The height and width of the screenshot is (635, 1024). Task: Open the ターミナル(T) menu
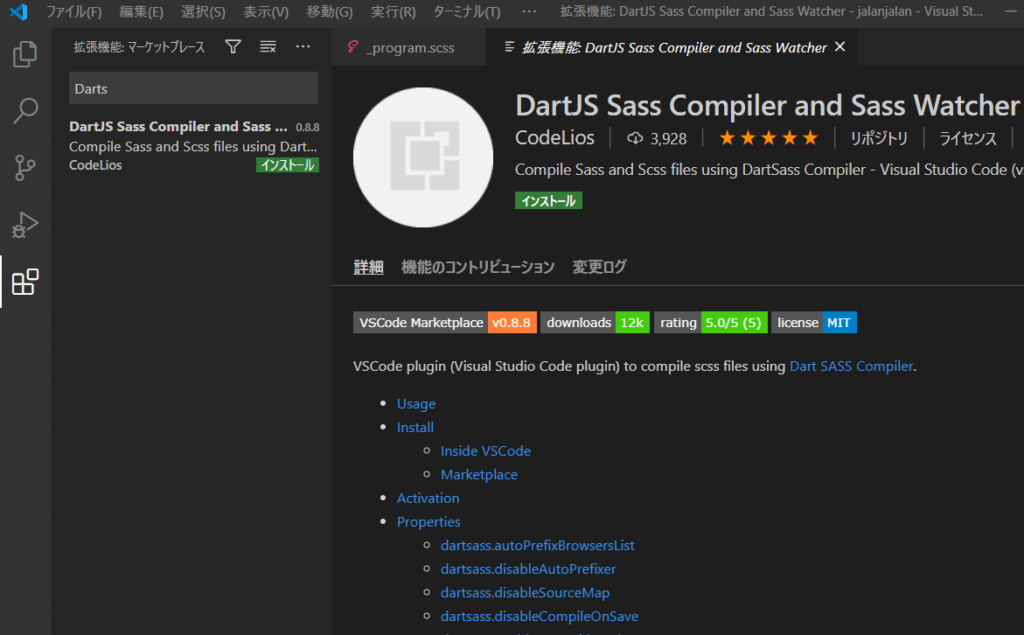click(x=467, y=12)
